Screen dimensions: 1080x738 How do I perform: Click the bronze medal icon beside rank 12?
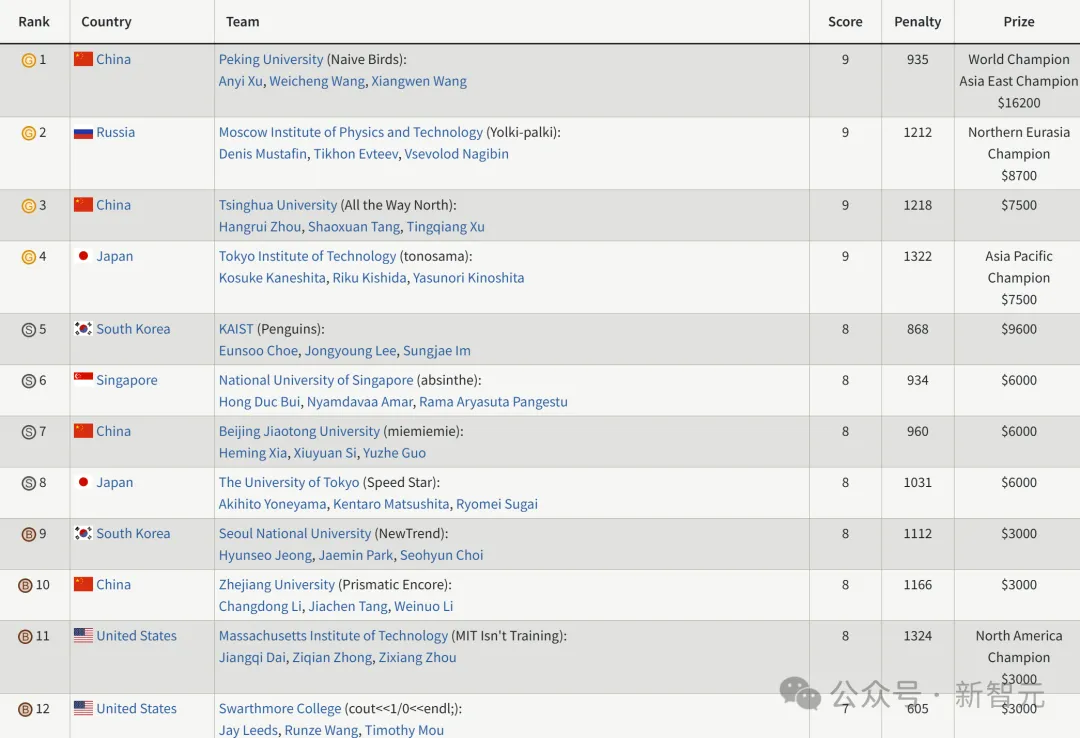25,709
